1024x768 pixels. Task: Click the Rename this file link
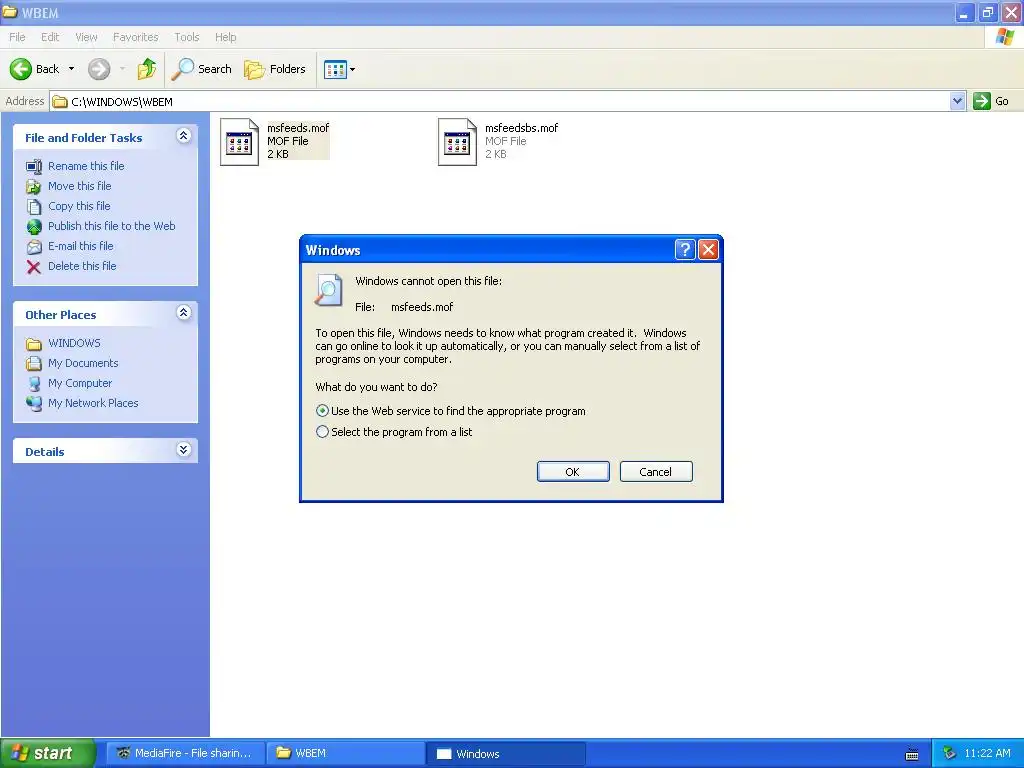coord(86,167)
